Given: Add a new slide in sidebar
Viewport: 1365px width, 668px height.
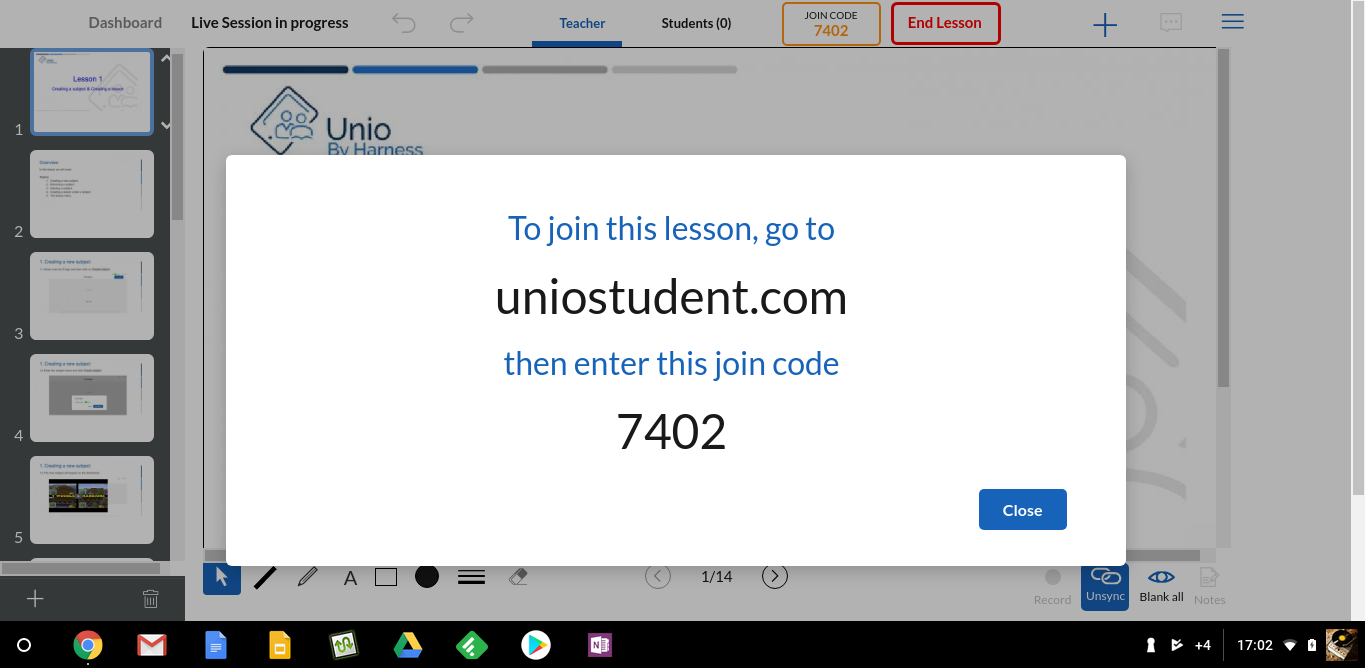Looking at the screenshot, I should point(35,598).
